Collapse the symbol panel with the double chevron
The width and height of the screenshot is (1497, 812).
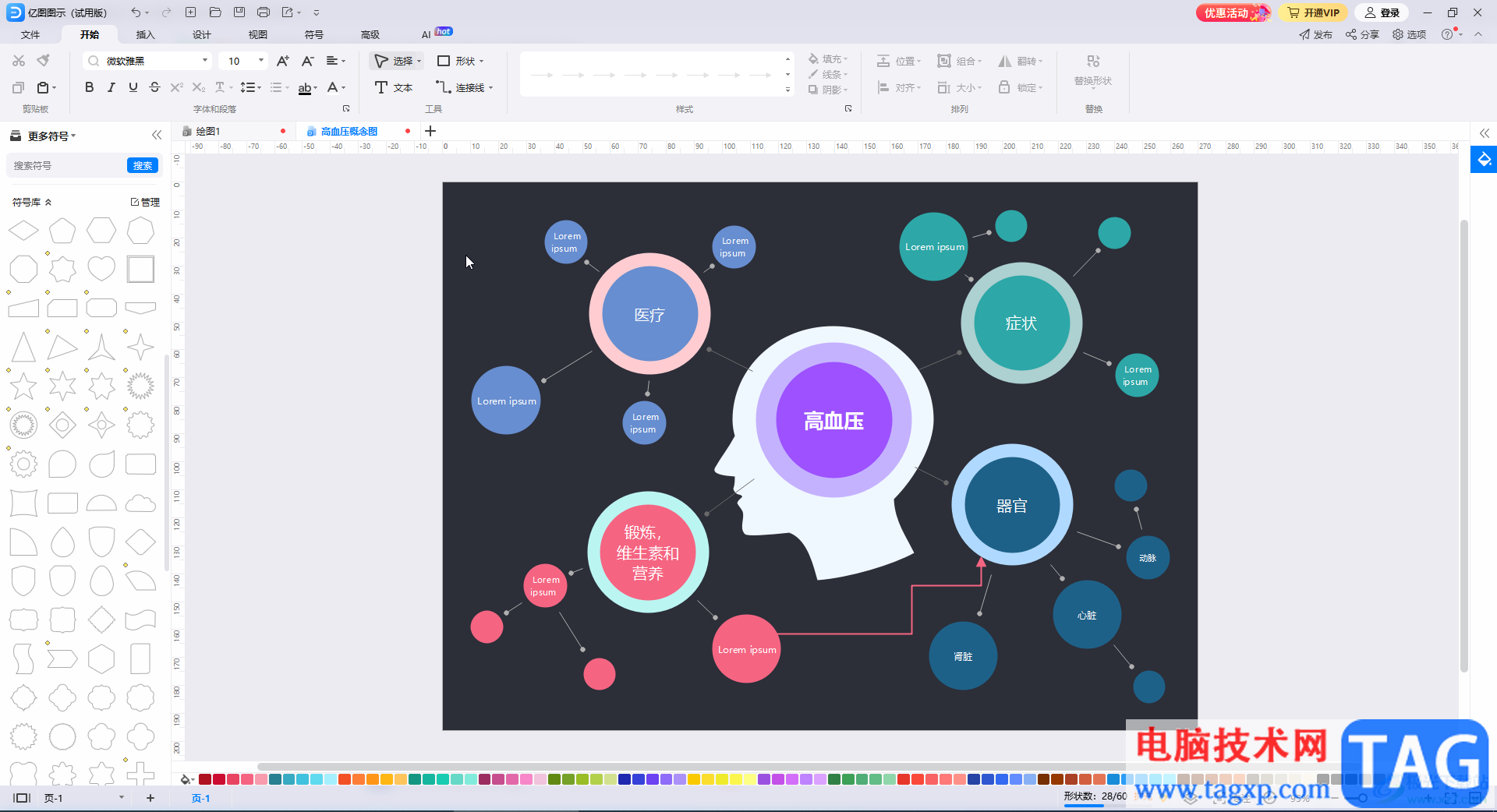[x=157, y=135]
